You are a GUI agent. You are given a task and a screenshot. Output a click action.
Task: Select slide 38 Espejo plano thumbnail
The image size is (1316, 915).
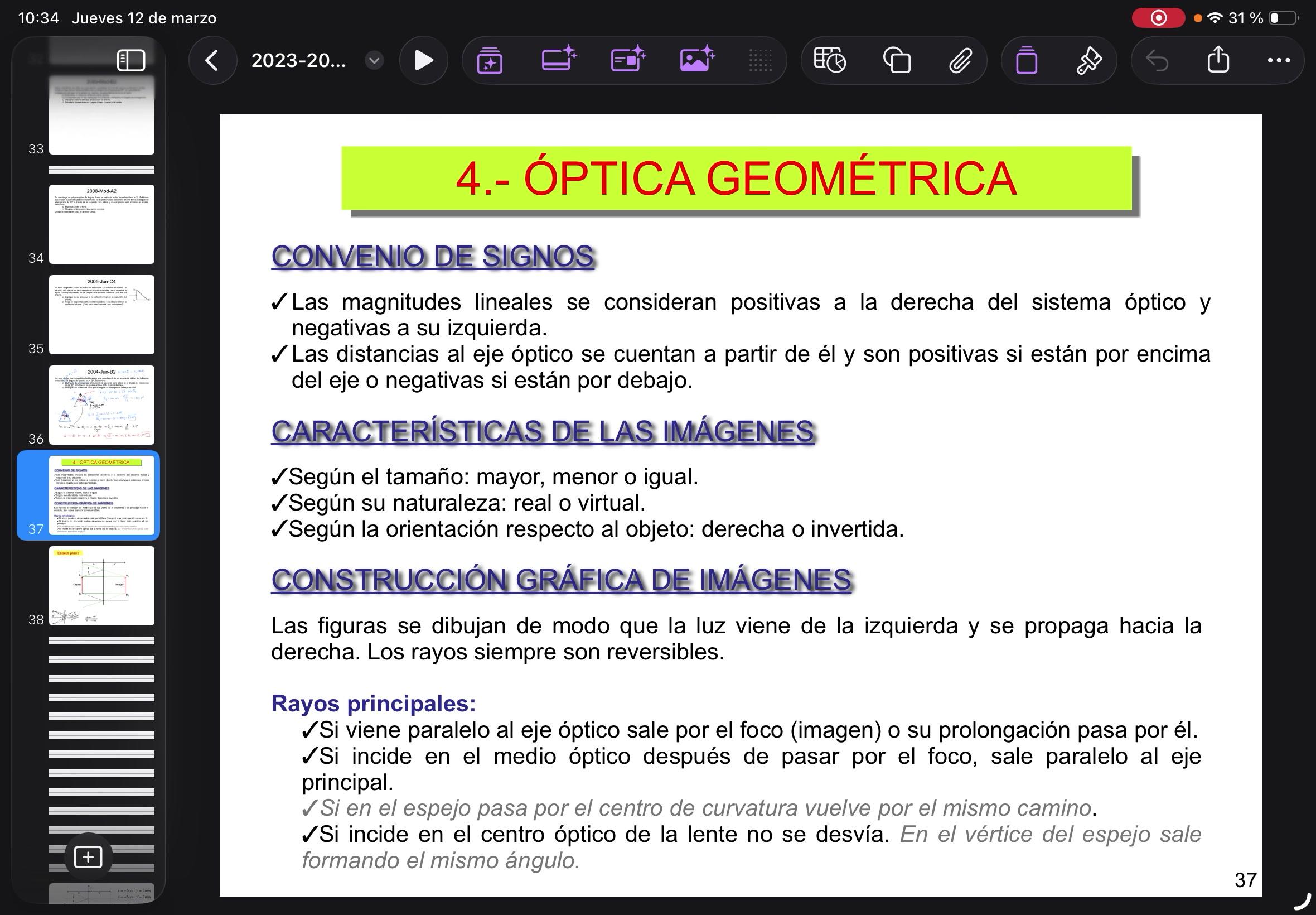101,585
